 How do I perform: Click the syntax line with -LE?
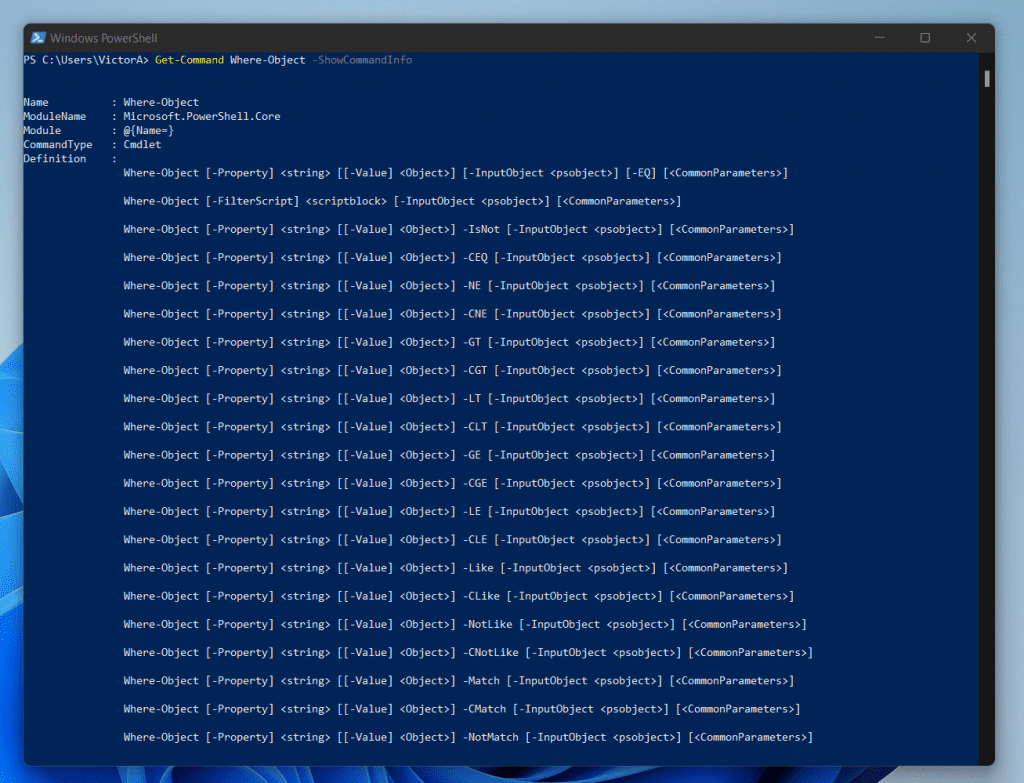point(449,511)
